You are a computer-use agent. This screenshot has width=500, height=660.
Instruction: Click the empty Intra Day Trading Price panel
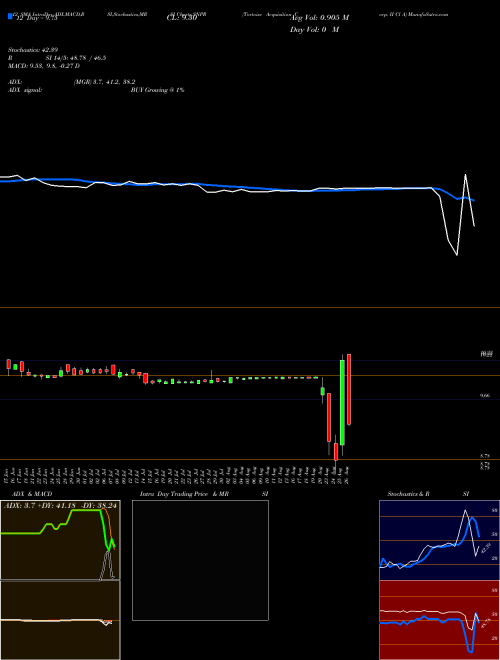[200, 560]
